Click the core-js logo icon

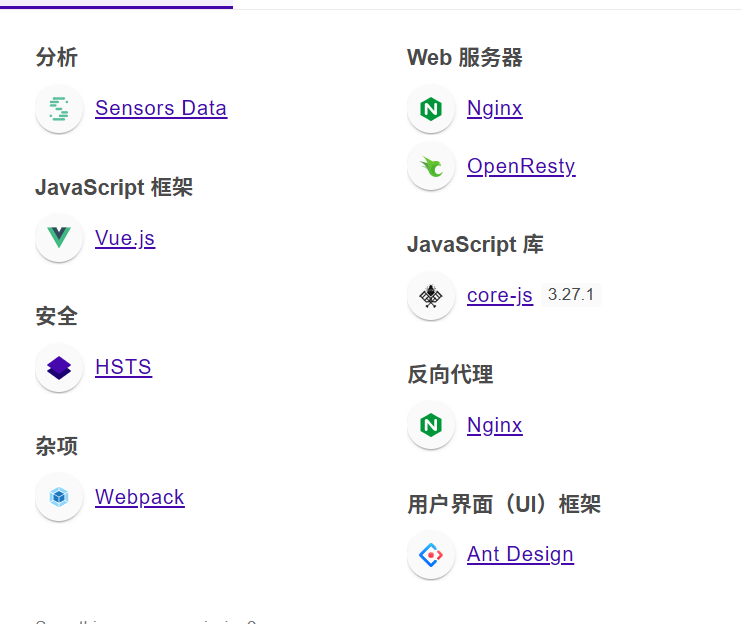pos(431,296)
